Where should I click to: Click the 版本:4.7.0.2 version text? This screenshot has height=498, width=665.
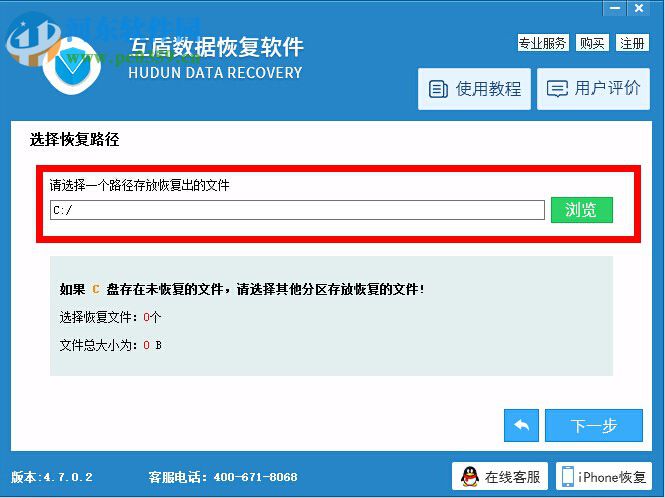(x=52, y=477)
